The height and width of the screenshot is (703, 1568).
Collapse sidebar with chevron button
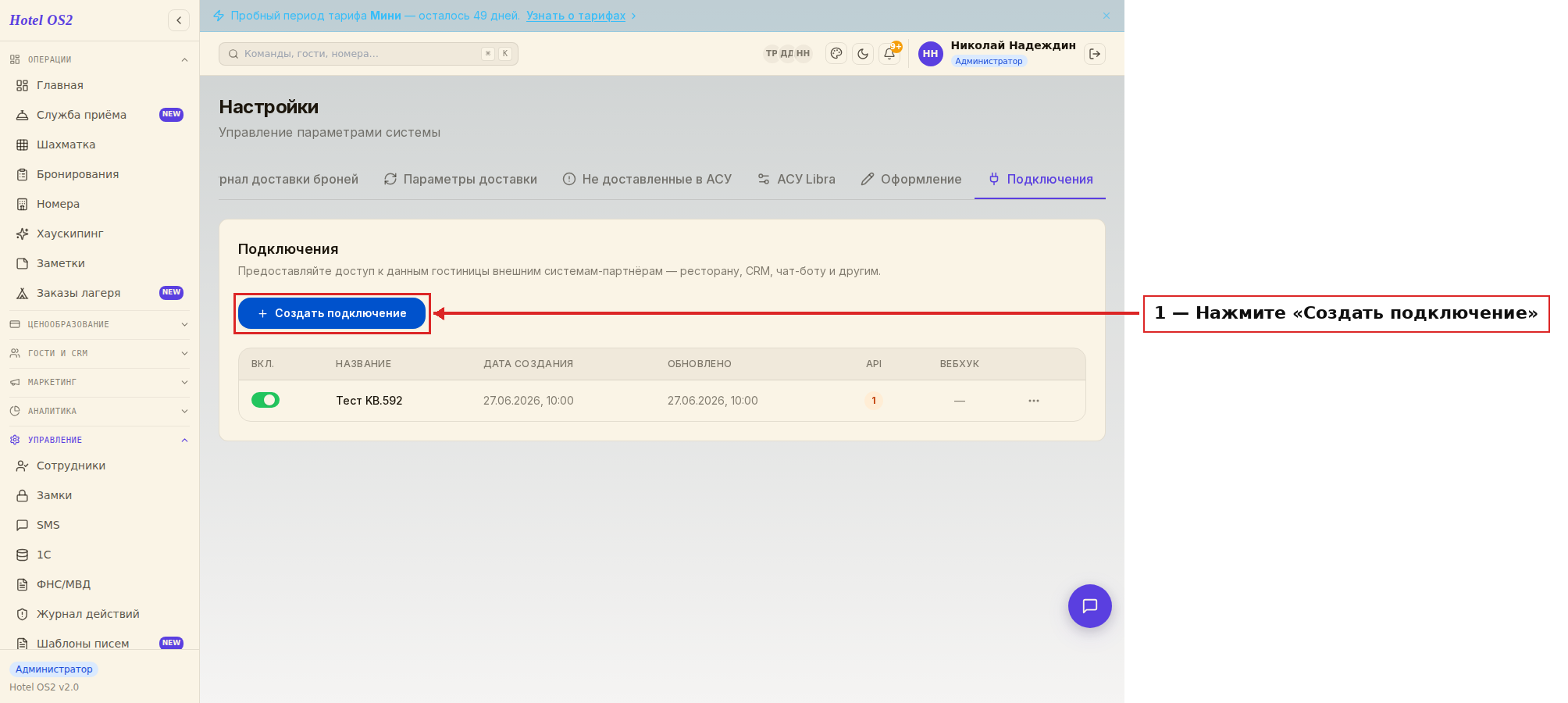tap(179, 20)
